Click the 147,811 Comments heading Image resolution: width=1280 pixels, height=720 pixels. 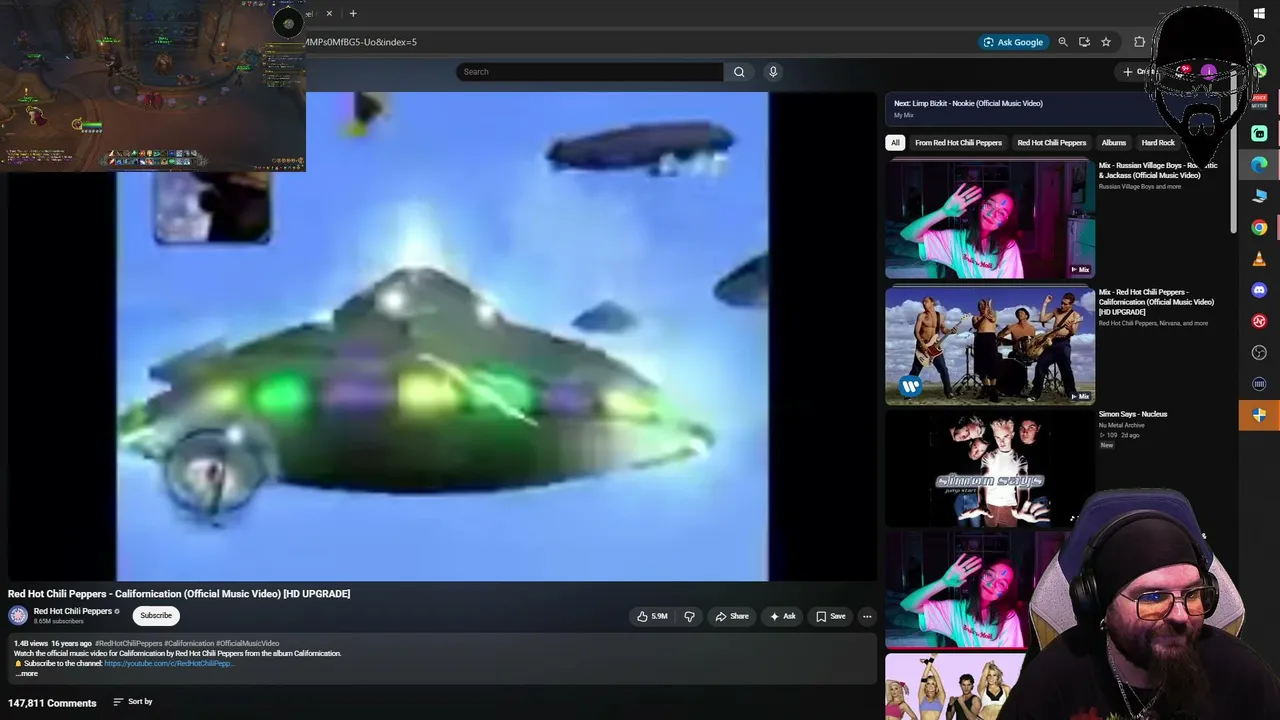(52, 703)
